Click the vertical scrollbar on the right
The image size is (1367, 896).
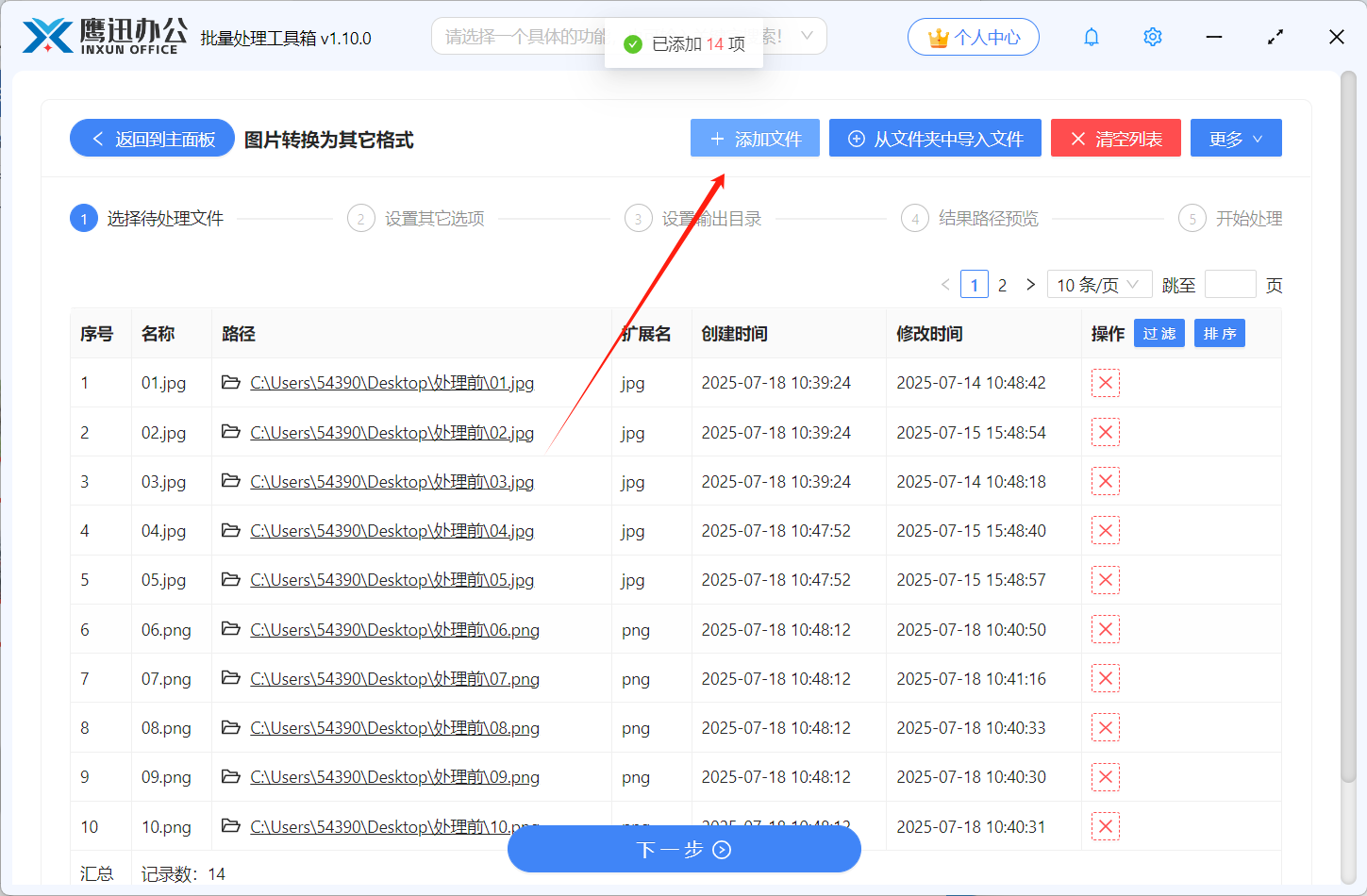(1347, 424)
